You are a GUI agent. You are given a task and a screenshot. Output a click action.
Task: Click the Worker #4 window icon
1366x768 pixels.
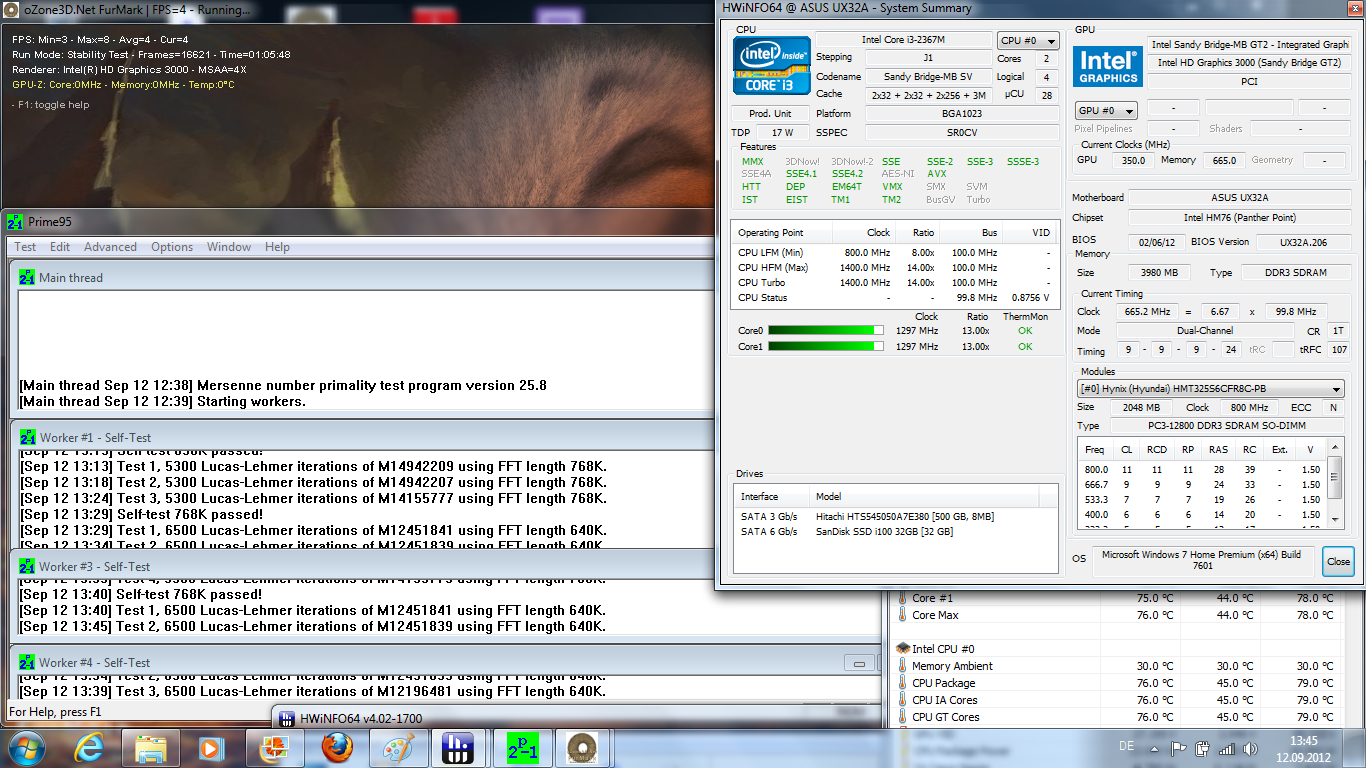pos(28,662)
